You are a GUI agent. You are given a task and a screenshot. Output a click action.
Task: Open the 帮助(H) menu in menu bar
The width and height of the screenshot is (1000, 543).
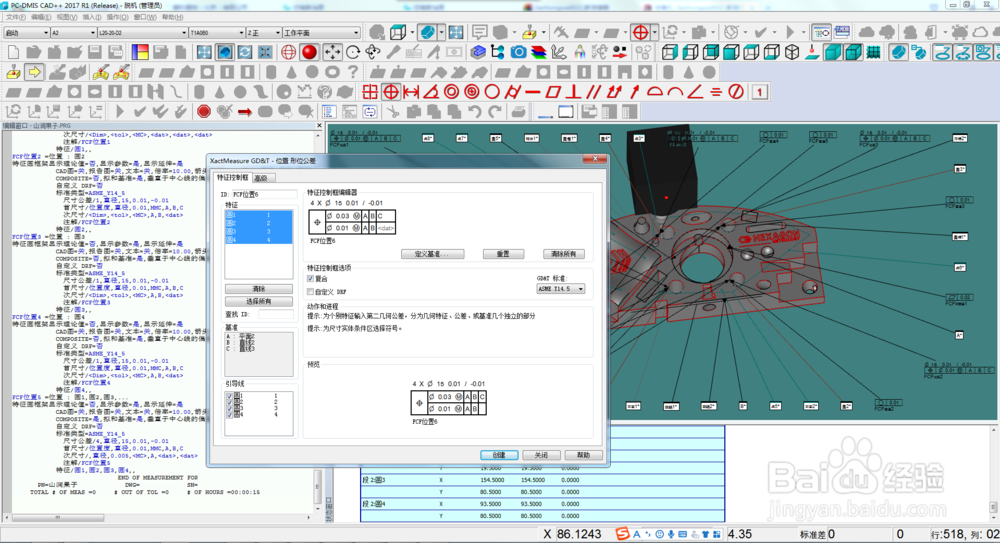[x=172, y=17]
